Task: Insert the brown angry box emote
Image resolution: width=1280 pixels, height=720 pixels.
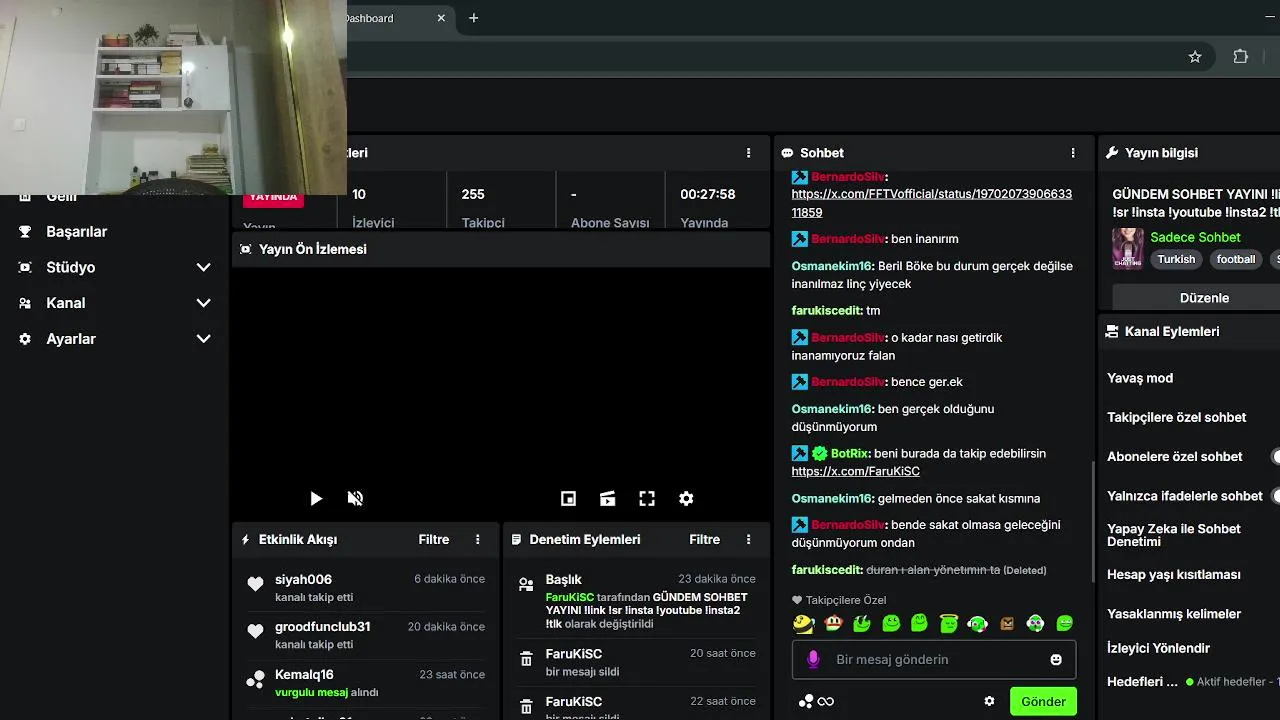Action: click(x=1007, y=623)
